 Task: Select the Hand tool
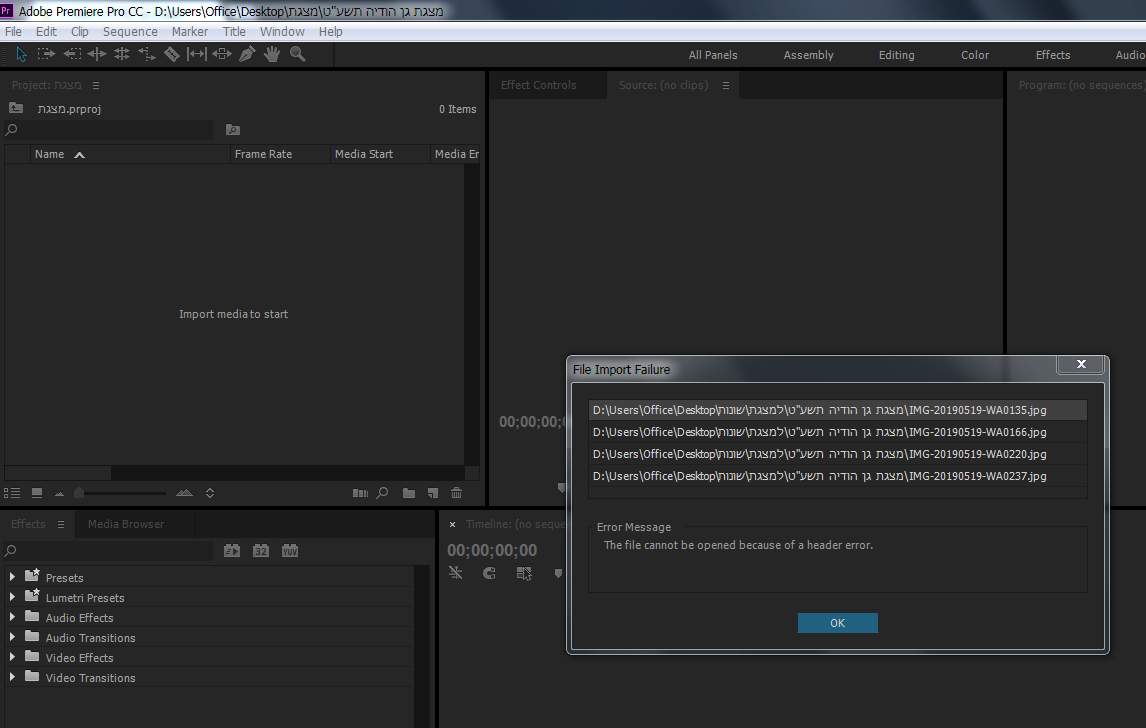[x=272, y=54]
